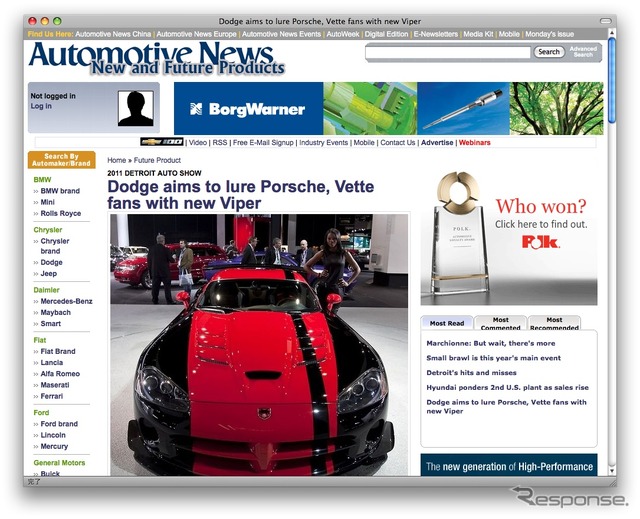This screenshot has width=640, height=519.
Task: Open Maybach in sidebar
Action: (56, 313)
